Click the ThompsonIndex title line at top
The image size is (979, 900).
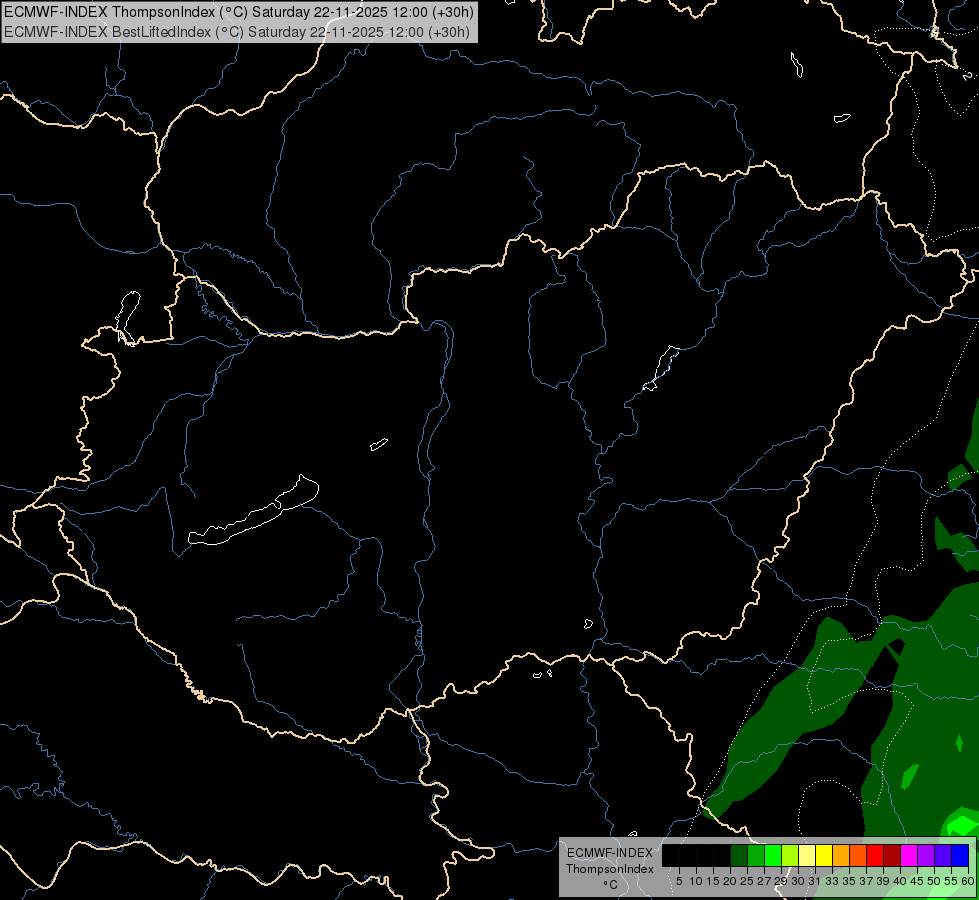239,12
